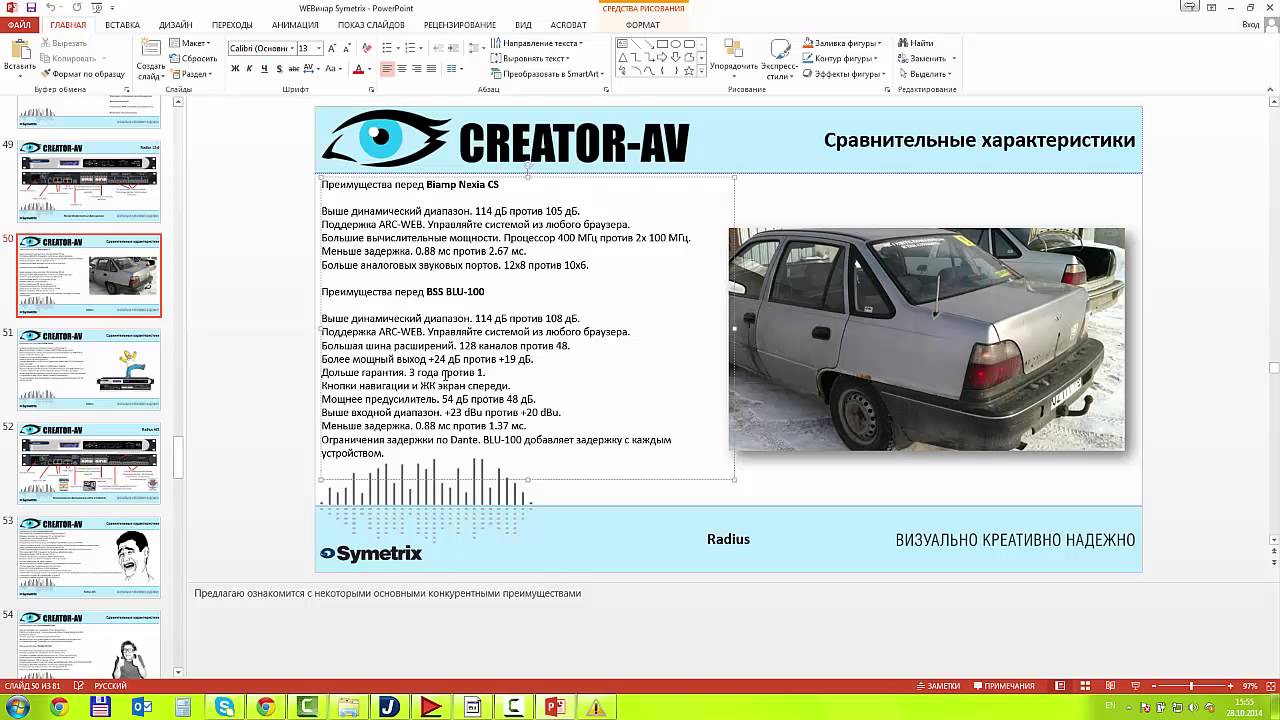1280x720 pixels.
Task: Open Shape Effects (Эффекты фигуры) menu
Action: [843, 74]
